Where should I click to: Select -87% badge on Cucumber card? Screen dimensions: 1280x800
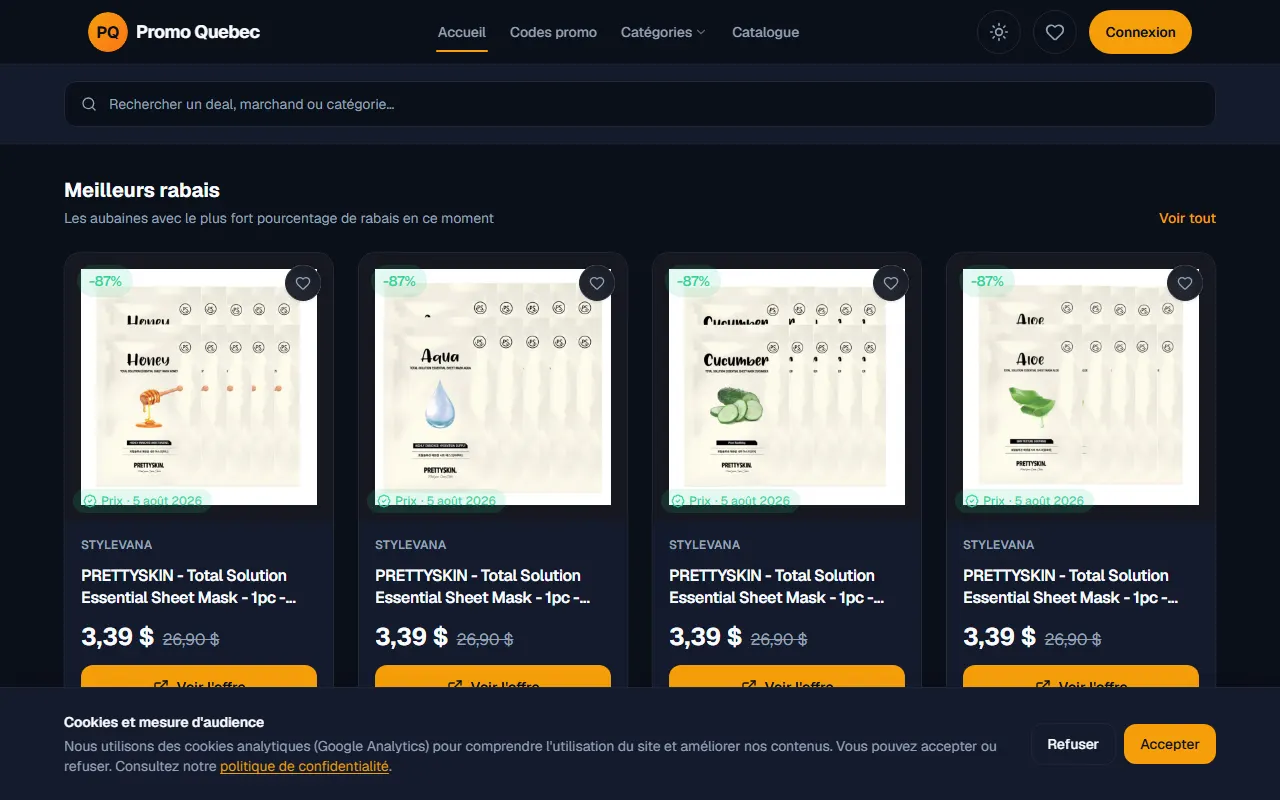(693, 281)
